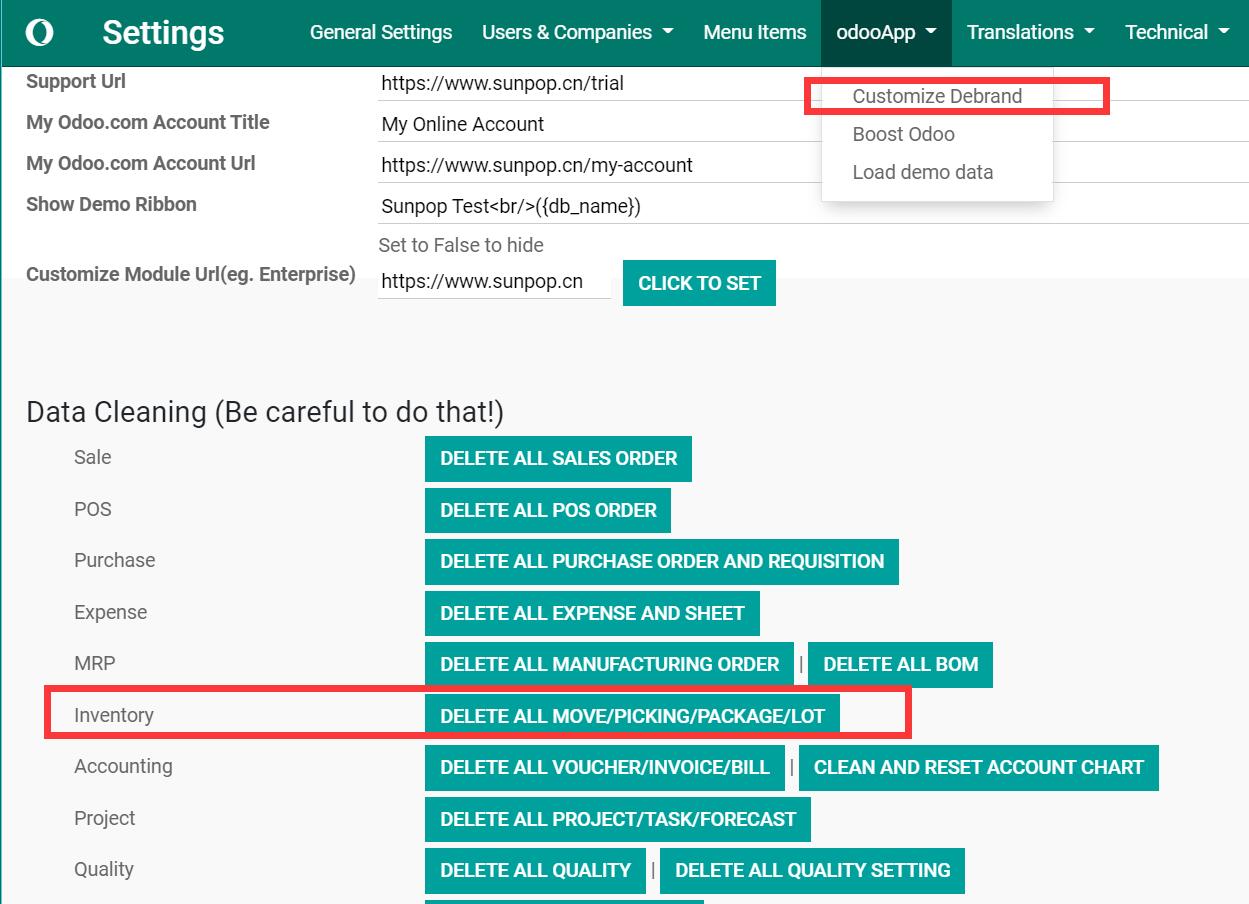Select Customize Debrand menu entry
The image size is (1249, 904).
(x=937, y=96)
